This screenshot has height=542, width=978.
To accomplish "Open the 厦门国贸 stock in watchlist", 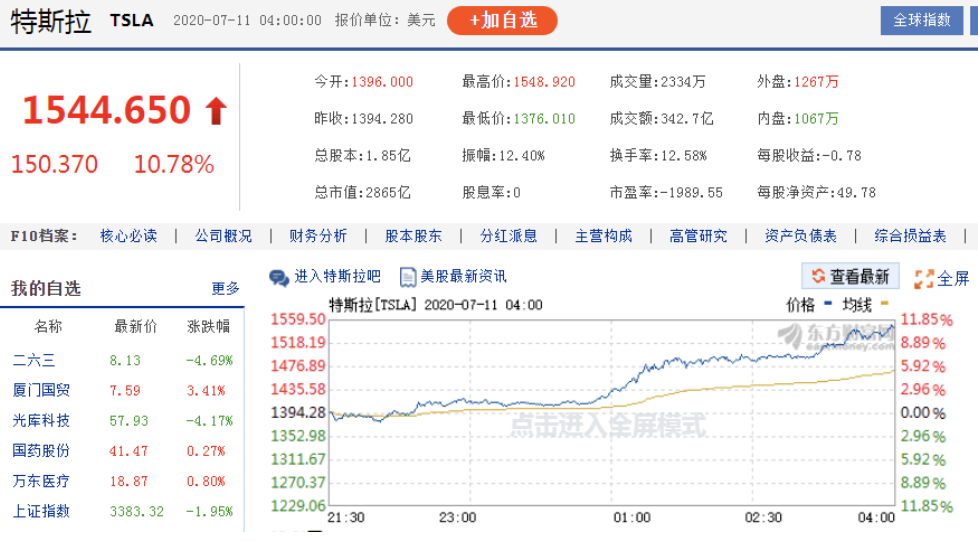I will pyautogui.click(x=41, y=390).
